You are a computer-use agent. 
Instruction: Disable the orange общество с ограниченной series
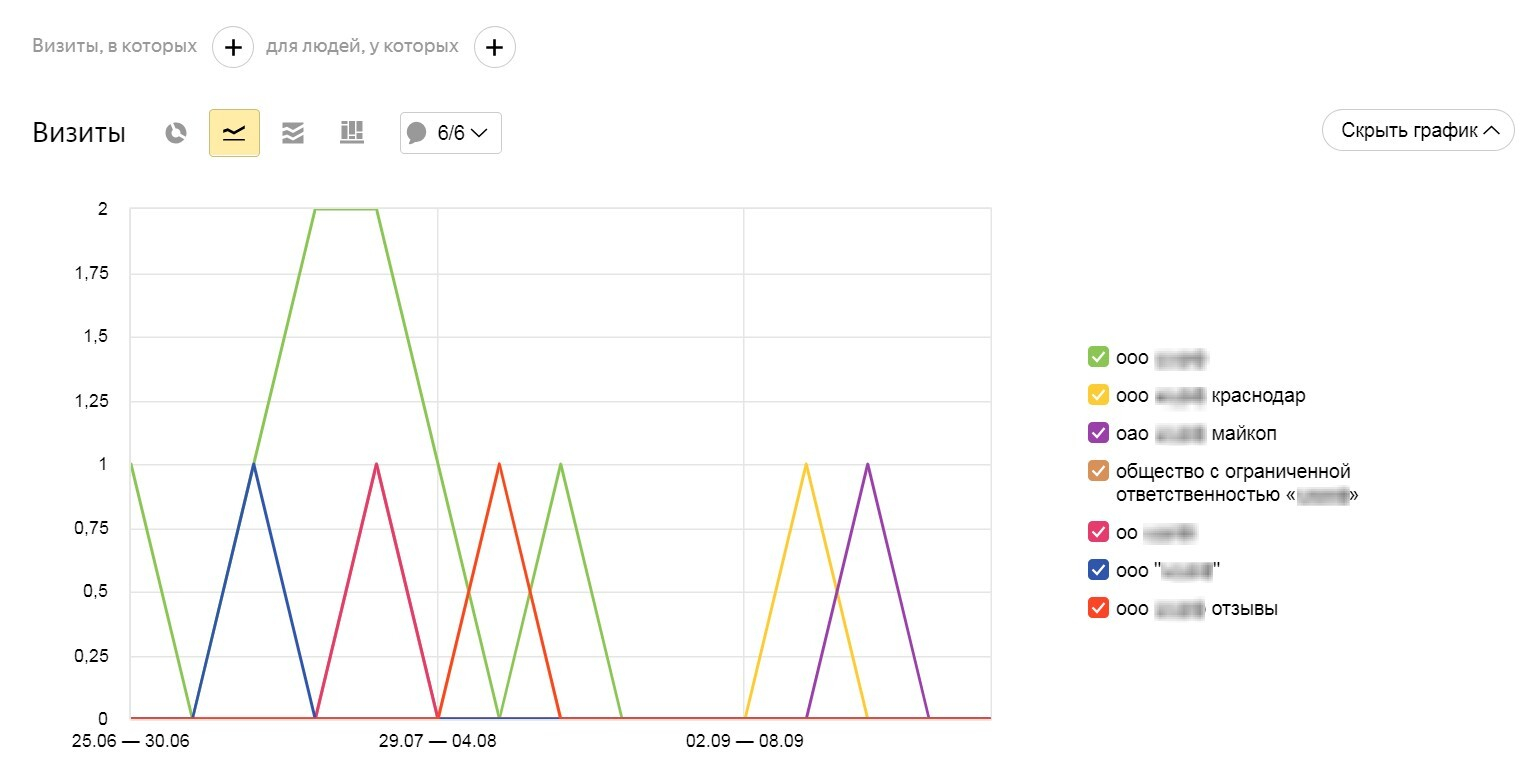click(1097, 471)
